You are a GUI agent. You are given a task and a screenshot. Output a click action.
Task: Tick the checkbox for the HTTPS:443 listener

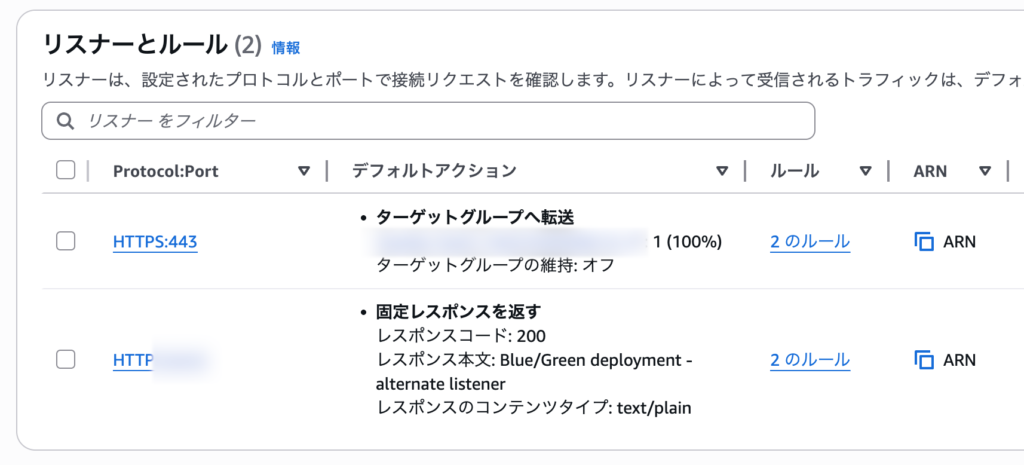point(66,241)
